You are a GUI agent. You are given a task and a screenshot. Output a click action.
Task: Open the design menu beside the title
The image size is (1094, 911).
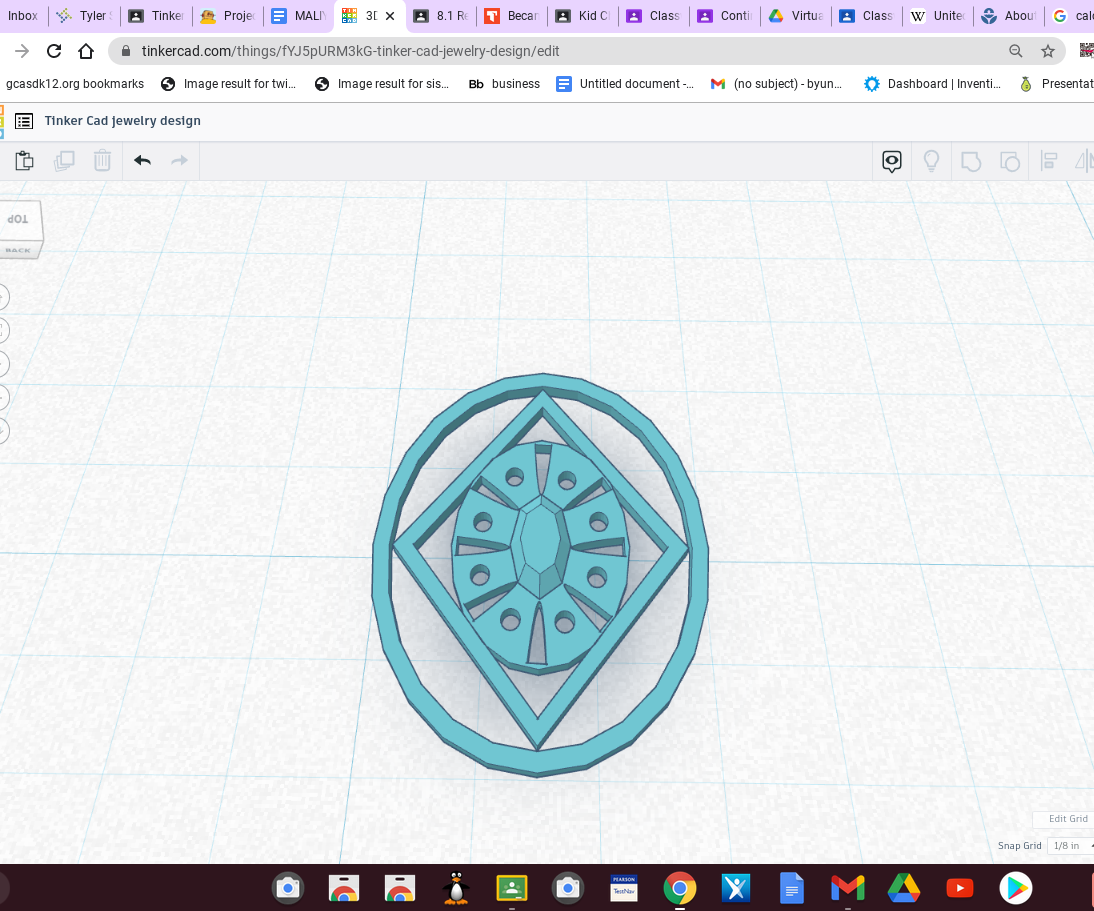[23, 120]
